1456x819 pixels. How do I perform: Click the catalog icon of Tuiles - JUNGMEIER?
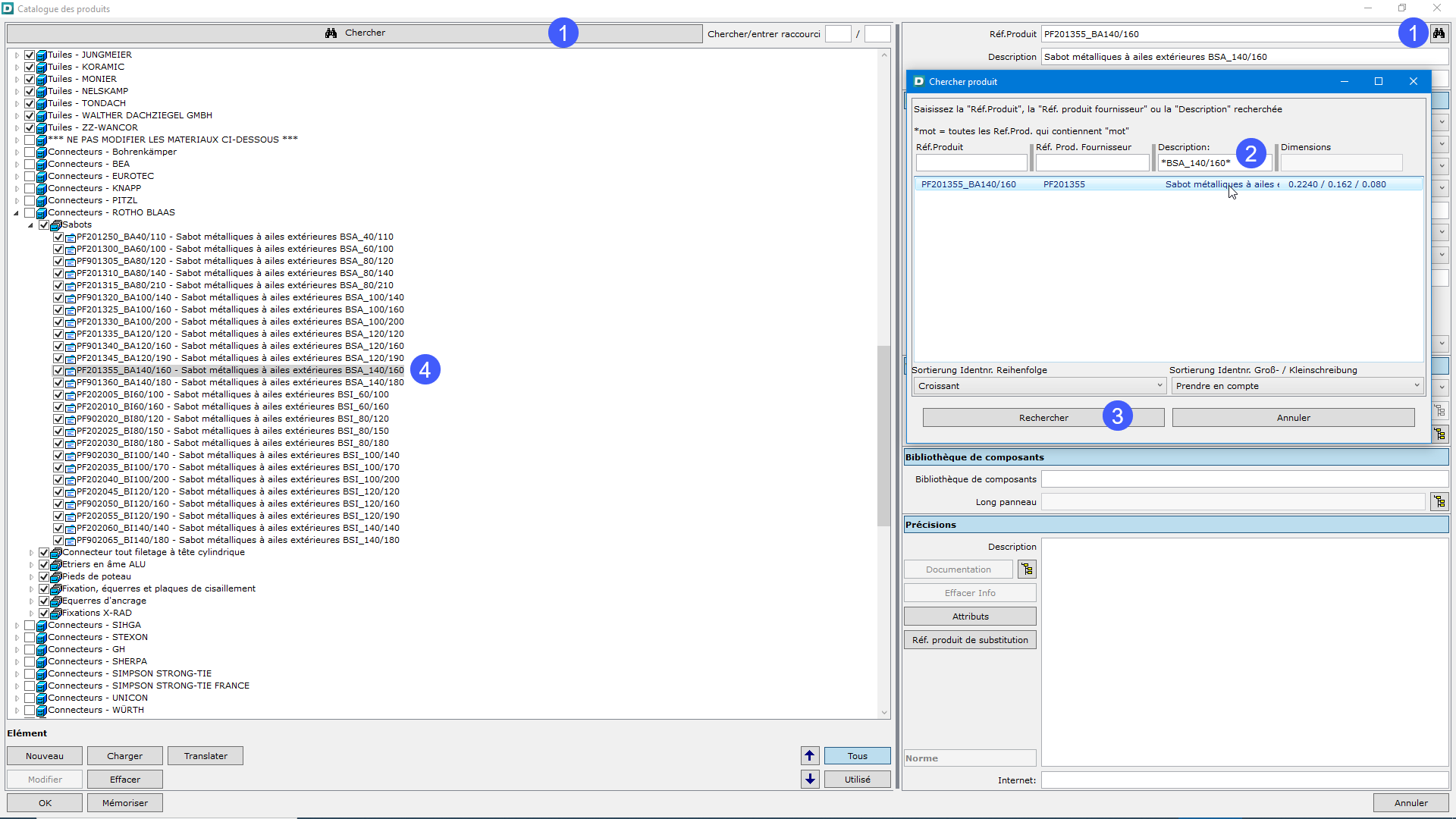tap(42, 55)
